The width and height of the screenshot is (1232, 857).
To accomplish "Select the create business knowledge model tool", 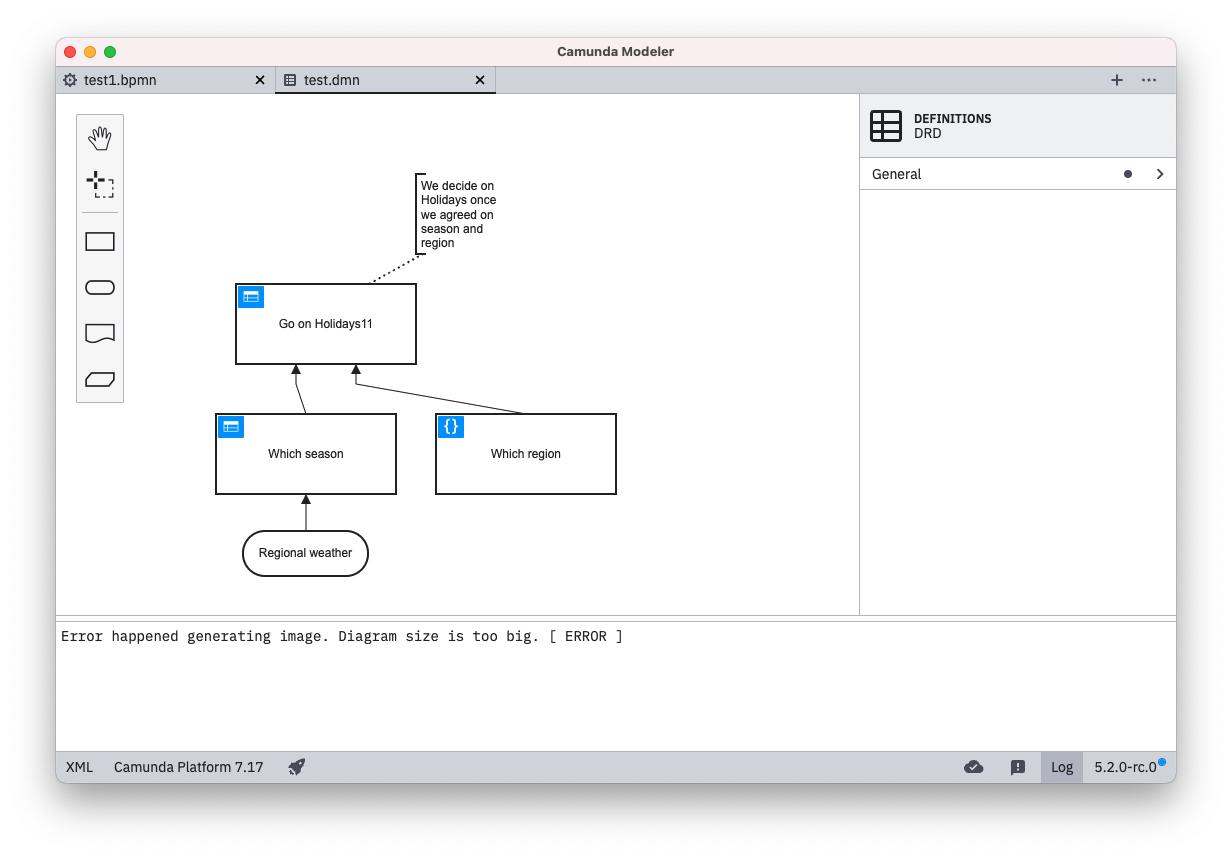I will tap(100, 379).
